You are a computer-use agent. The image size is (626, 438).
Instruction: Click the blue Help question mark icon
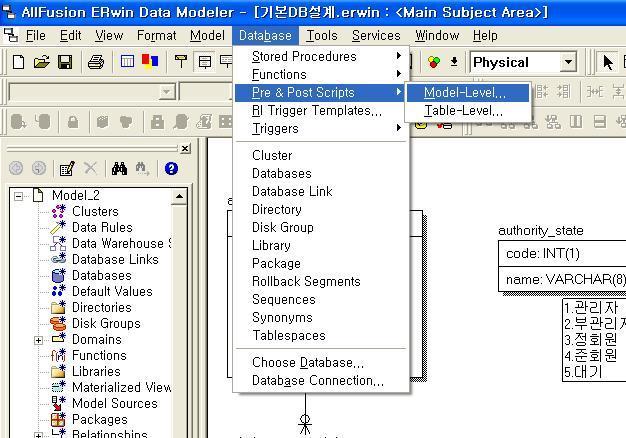pyautogui.click(x=171, y=168)
